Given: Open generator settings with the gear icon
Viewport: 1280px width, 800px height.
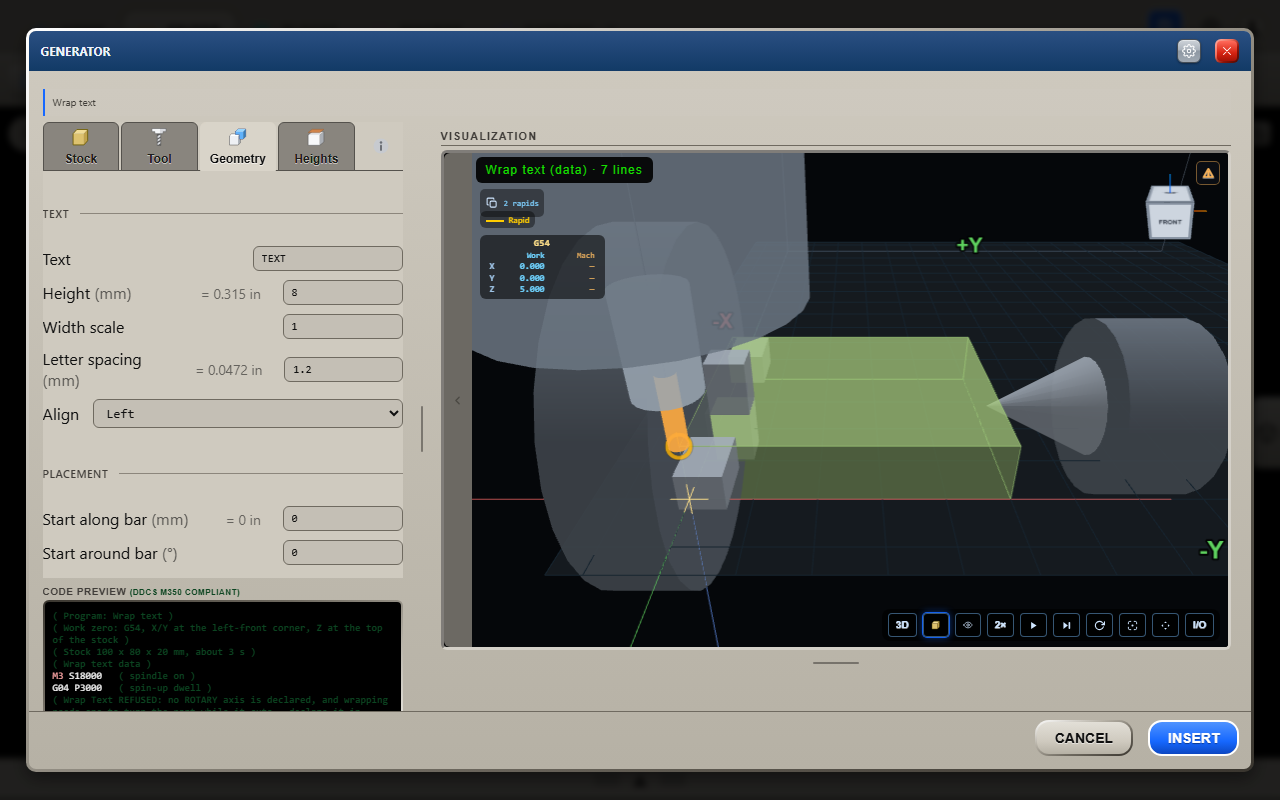Looking at the screenshot, I should 1189,51.
